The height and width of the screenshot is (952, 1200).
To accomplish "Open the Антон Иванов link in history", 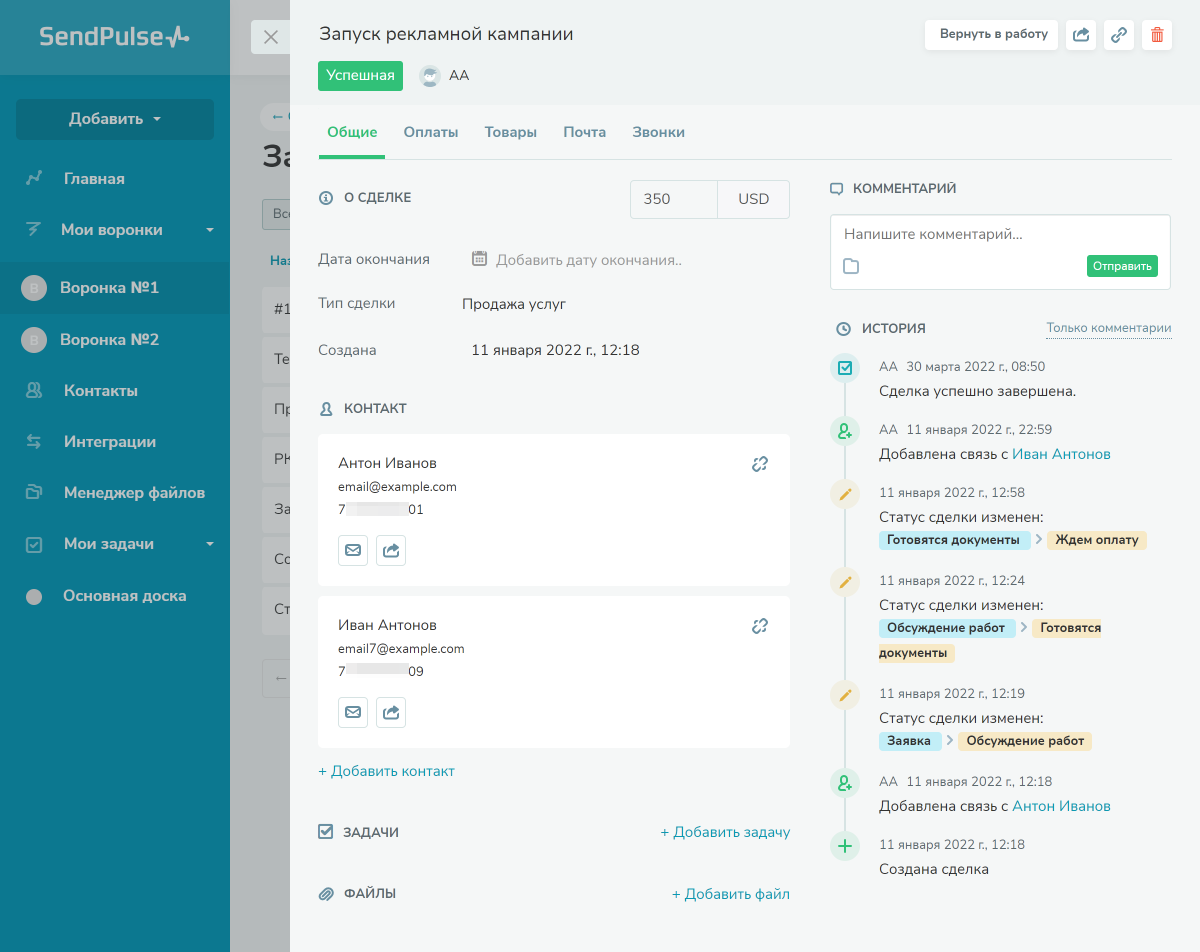I will [x=1061, y=806].
